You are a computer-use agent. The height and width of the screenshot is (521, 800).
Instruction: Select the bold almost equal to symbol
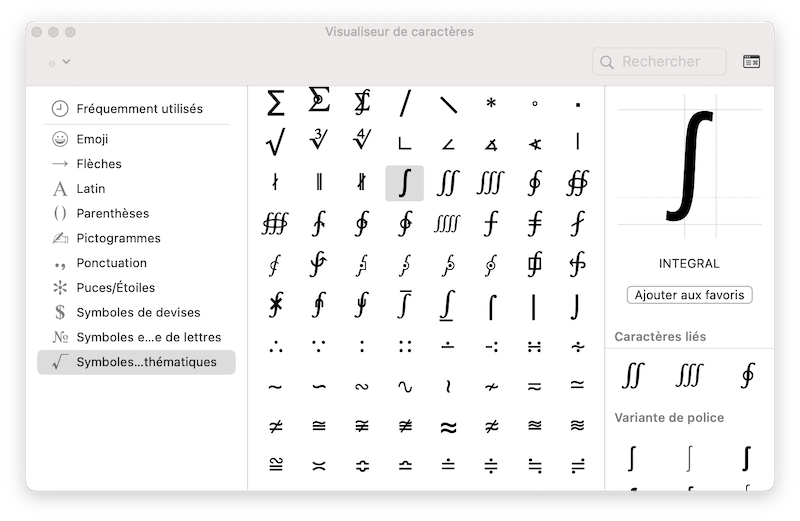(448, 427)
